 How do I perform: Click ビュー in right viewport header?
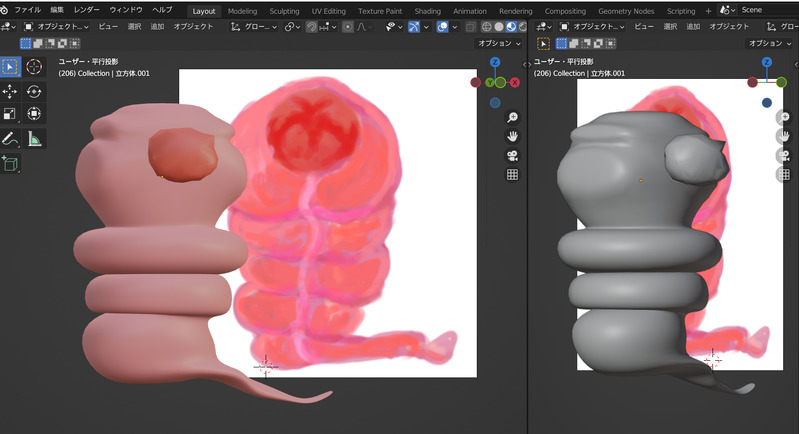[644, 27]
